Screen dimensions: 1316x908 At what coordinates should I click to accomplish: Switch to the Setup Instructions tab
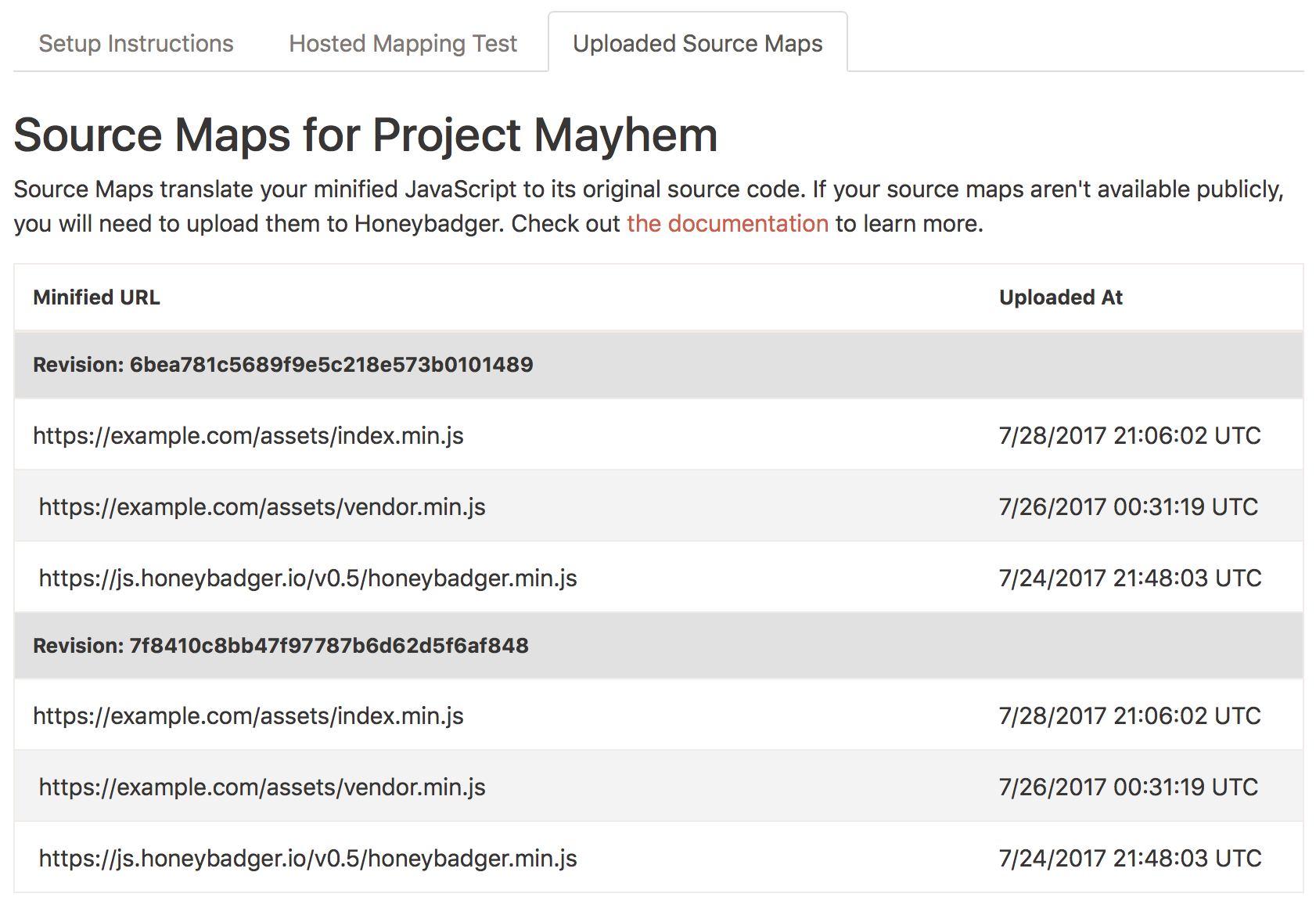135,44
